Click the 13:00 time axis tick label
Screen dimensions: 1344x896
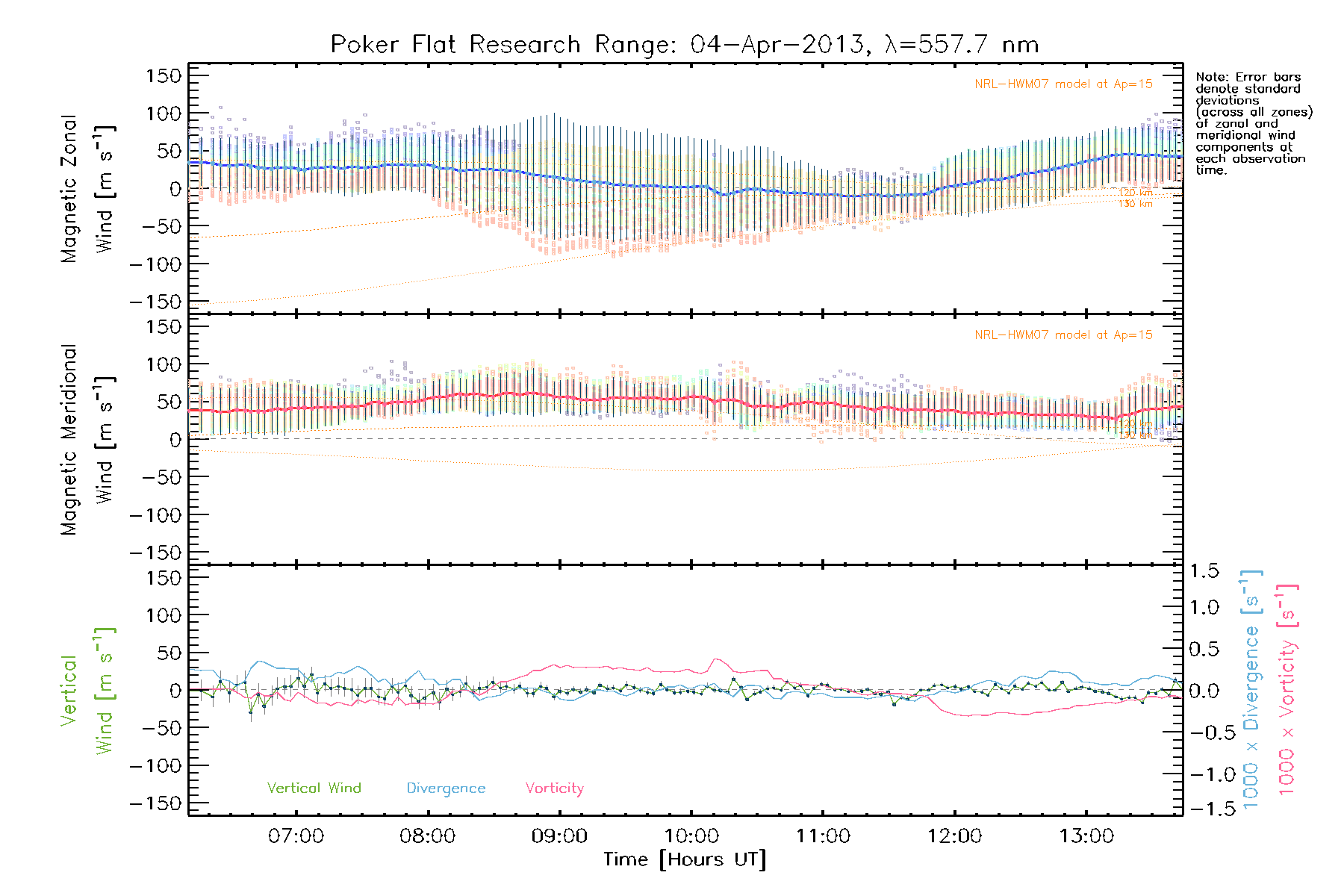(x=1086, y=836)
